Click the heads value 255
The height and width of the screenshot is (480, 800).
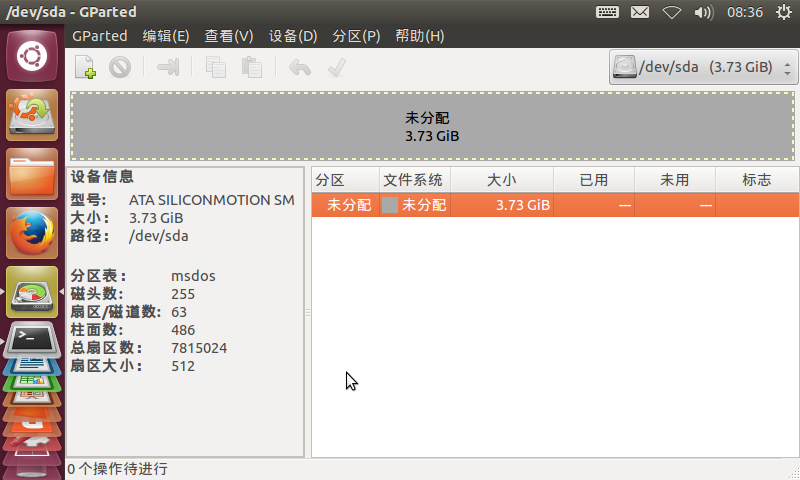[183, 294]
